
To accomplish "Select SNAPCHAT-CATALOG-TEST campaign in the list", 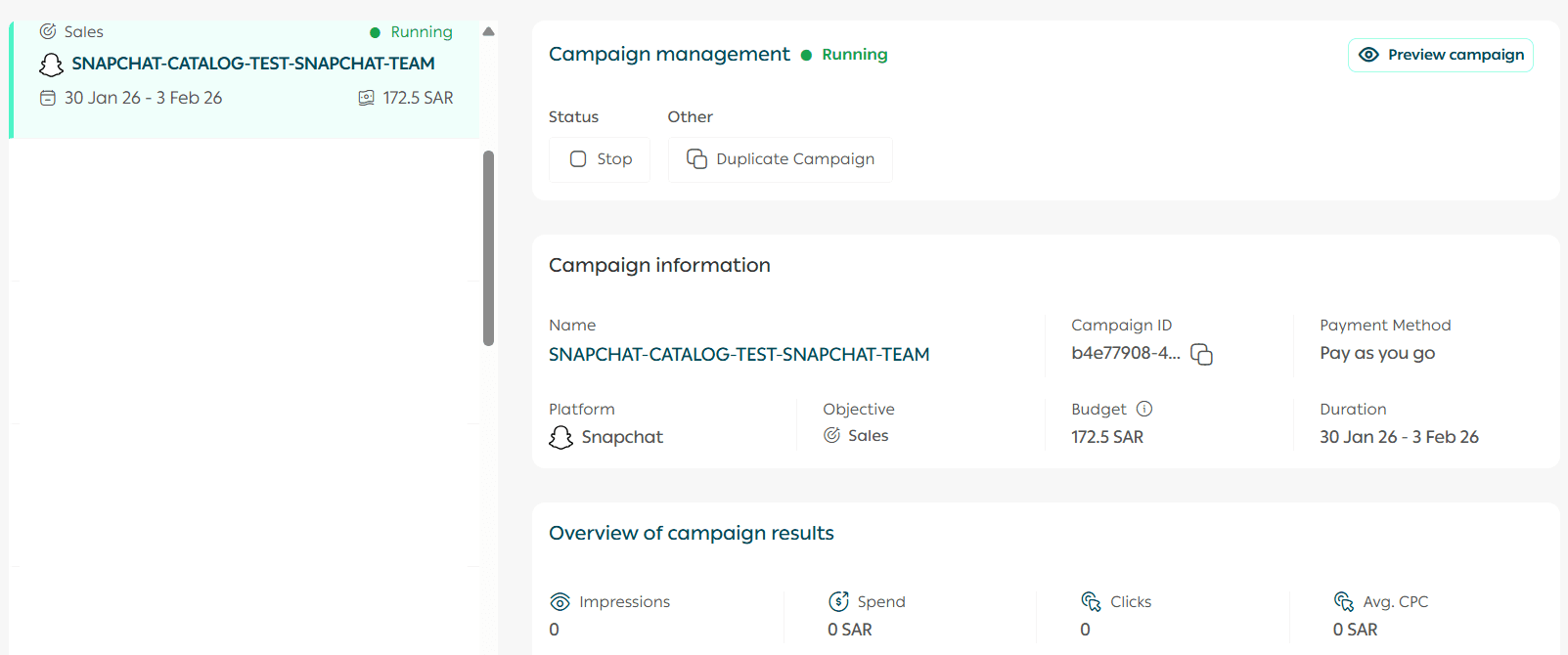I will pos(252,64).
